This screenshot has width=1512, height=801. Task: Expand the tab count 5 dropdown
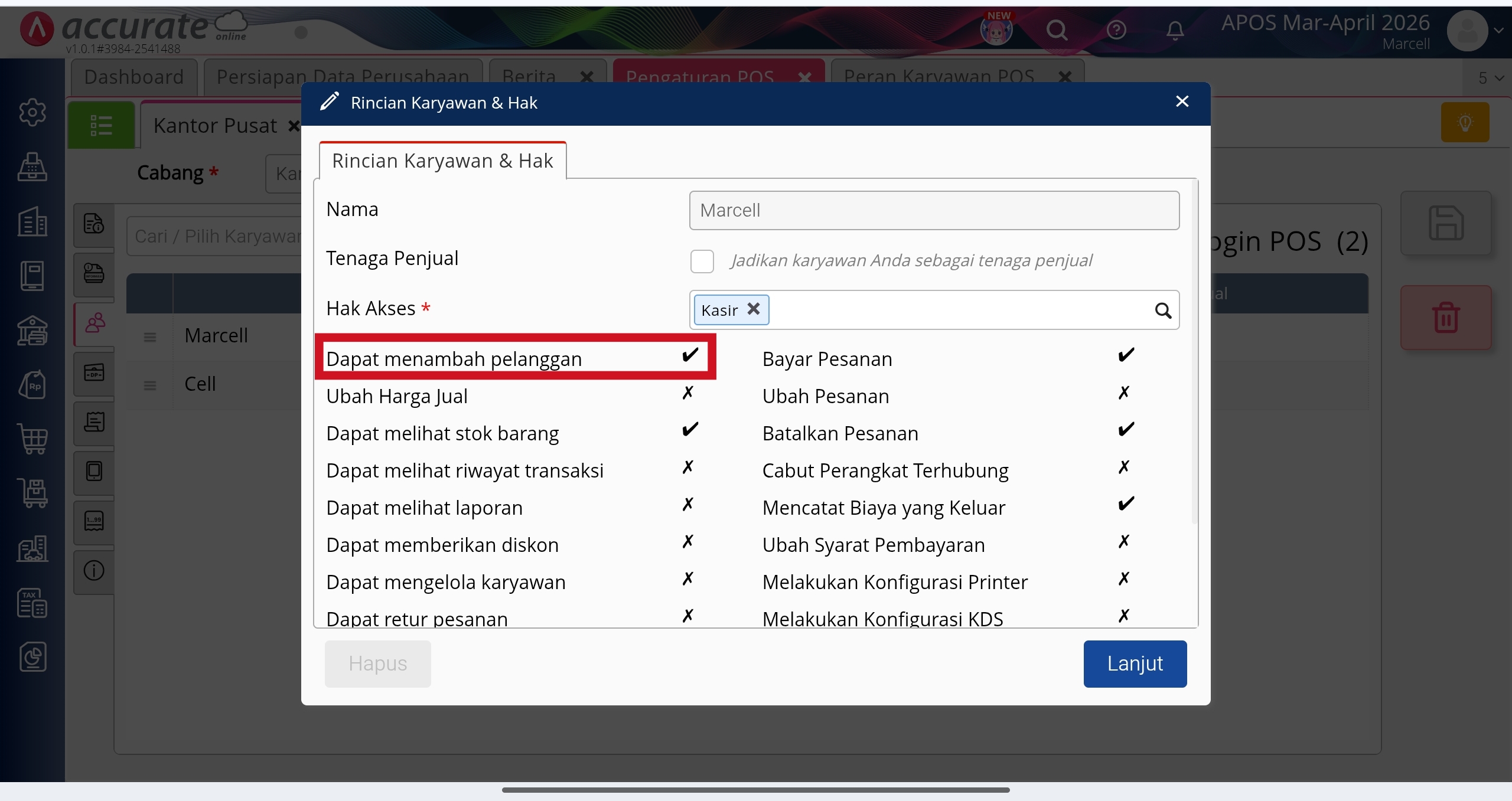click(1491, 78)
